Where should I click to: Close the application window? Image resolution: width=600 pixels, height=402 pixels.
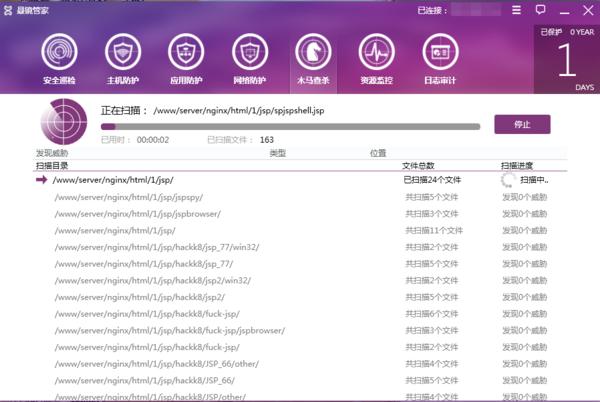588,10
